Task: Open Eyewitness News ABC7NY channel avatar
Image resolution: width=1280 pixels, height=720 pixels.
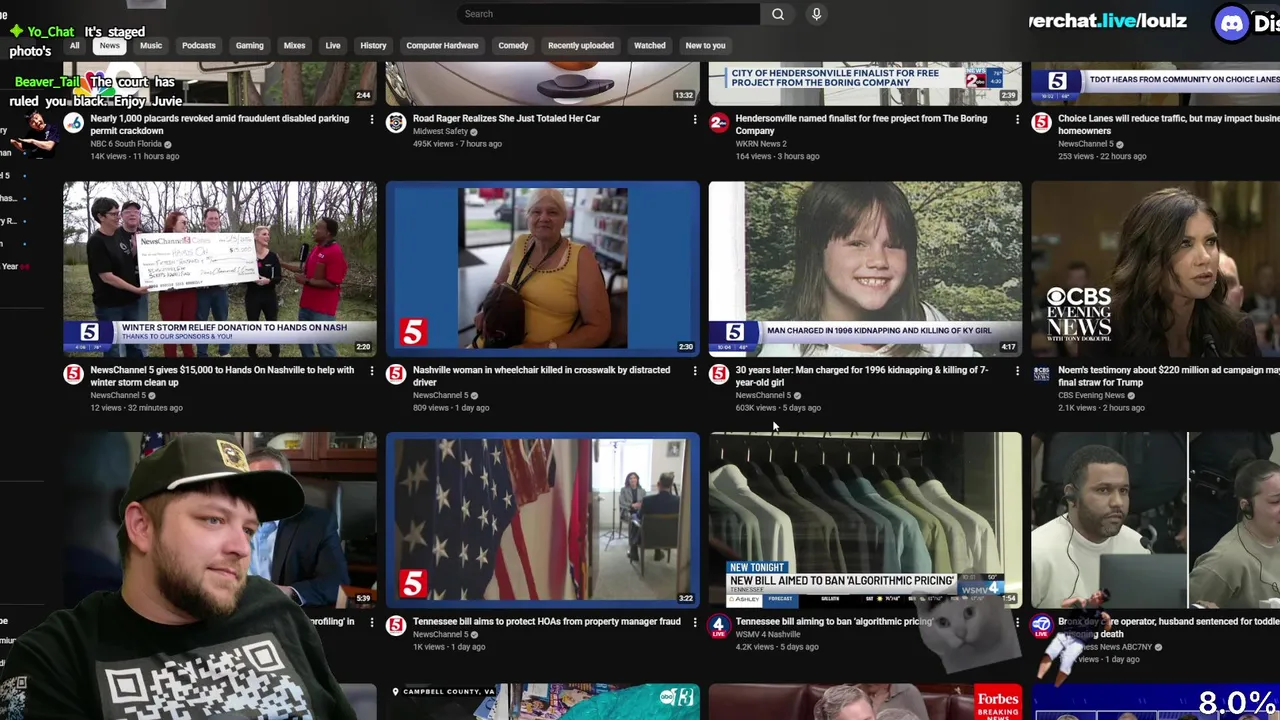Action: pyautogui.click(x=1042, y=626)
